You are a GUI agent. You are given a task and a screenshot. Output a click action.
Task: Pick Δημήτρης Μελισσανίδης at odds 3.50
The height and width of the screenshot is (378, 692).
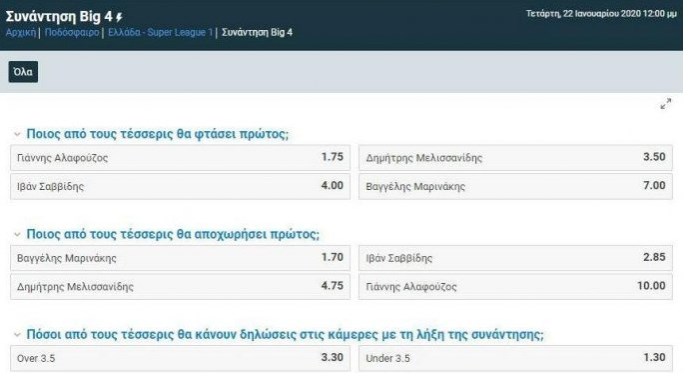[515, 157]
